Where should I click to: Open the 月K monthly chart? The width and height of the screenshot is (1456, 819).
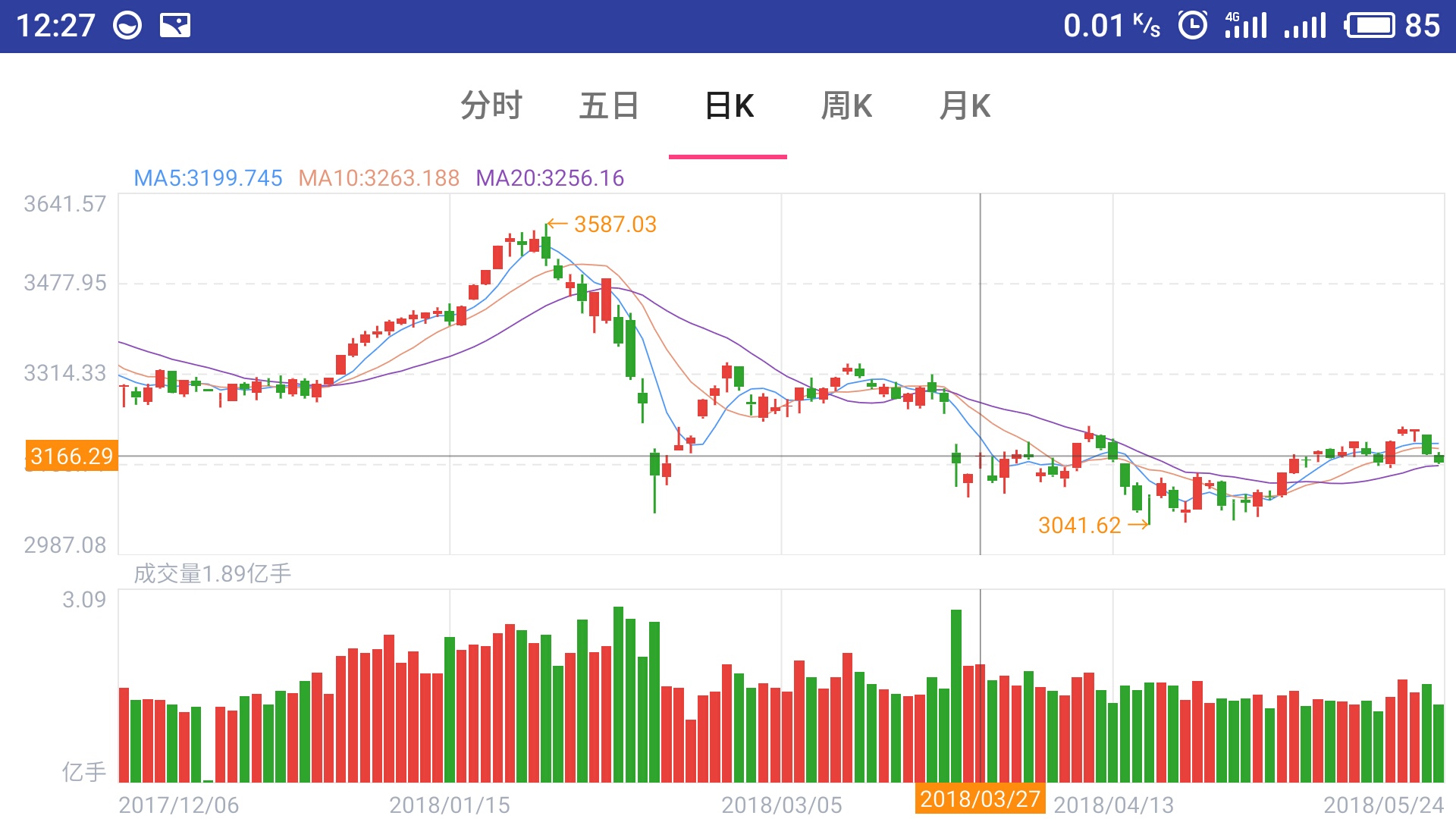965,105
